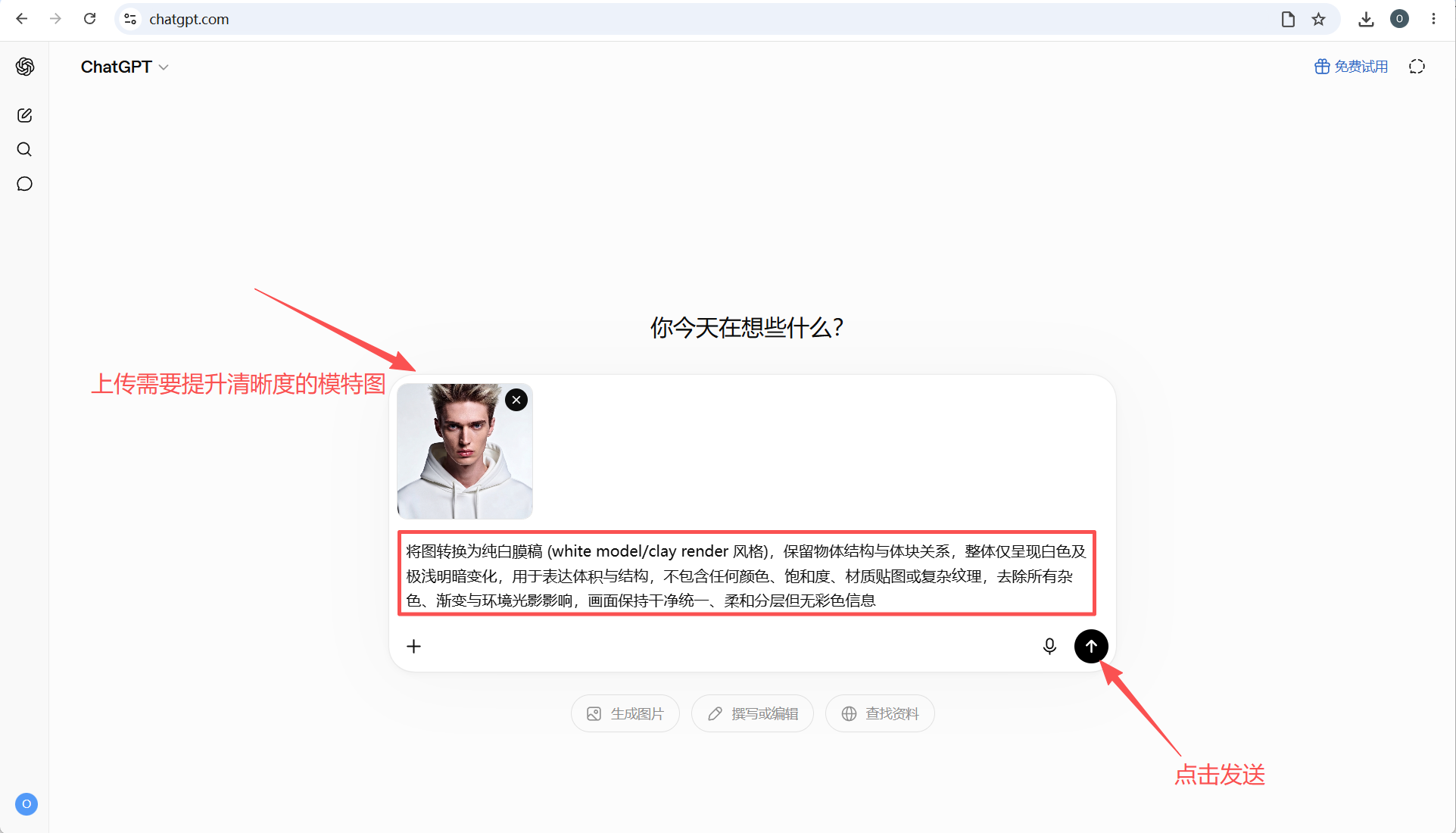The height and width of the screenshot is (833, 1456).
Task: Choose the 撰写或编辑 suggestion
Action: pyautogui.click(x=753, y=713)
